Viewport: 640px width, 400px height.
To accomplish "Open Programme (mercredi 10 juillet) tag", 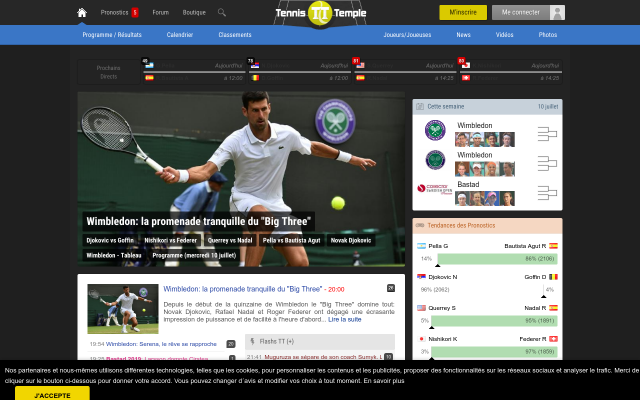I will tap(194, 256).
